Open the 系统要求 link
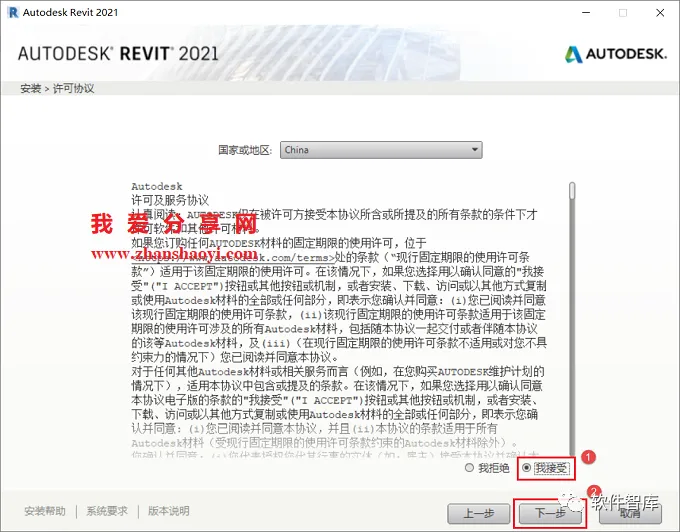The width and height of the screenshot is (680, 532). coord(107,511)
